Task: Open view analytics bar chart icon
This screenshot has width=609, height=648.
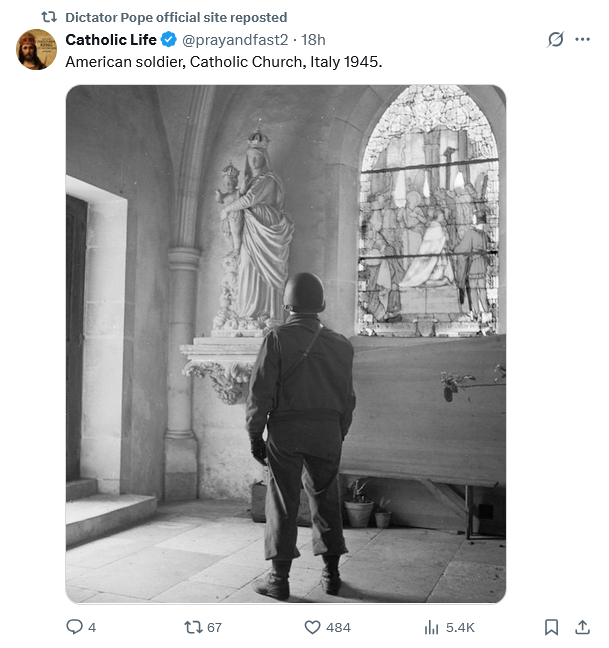Action: (432, 627)
